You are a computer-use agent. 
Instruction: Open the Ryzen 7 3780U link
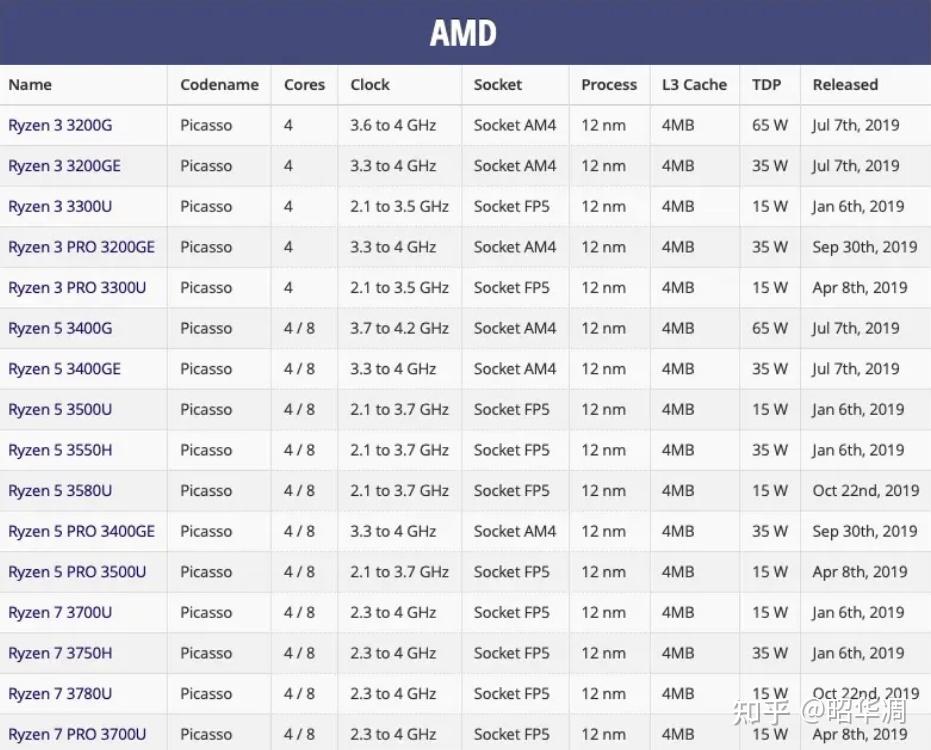pos(60,694)
